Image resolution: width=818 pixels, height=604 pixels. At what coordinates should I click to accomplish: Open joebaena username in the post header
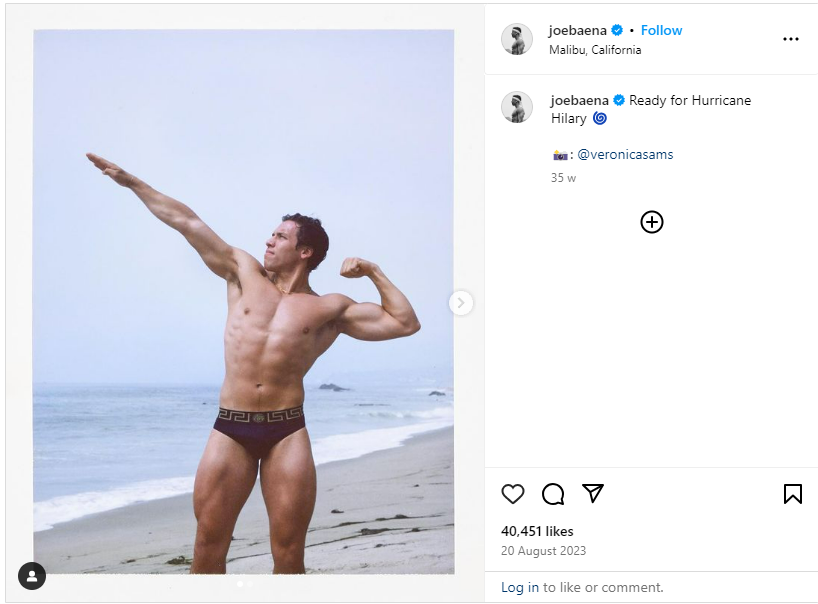coord(578,30)
